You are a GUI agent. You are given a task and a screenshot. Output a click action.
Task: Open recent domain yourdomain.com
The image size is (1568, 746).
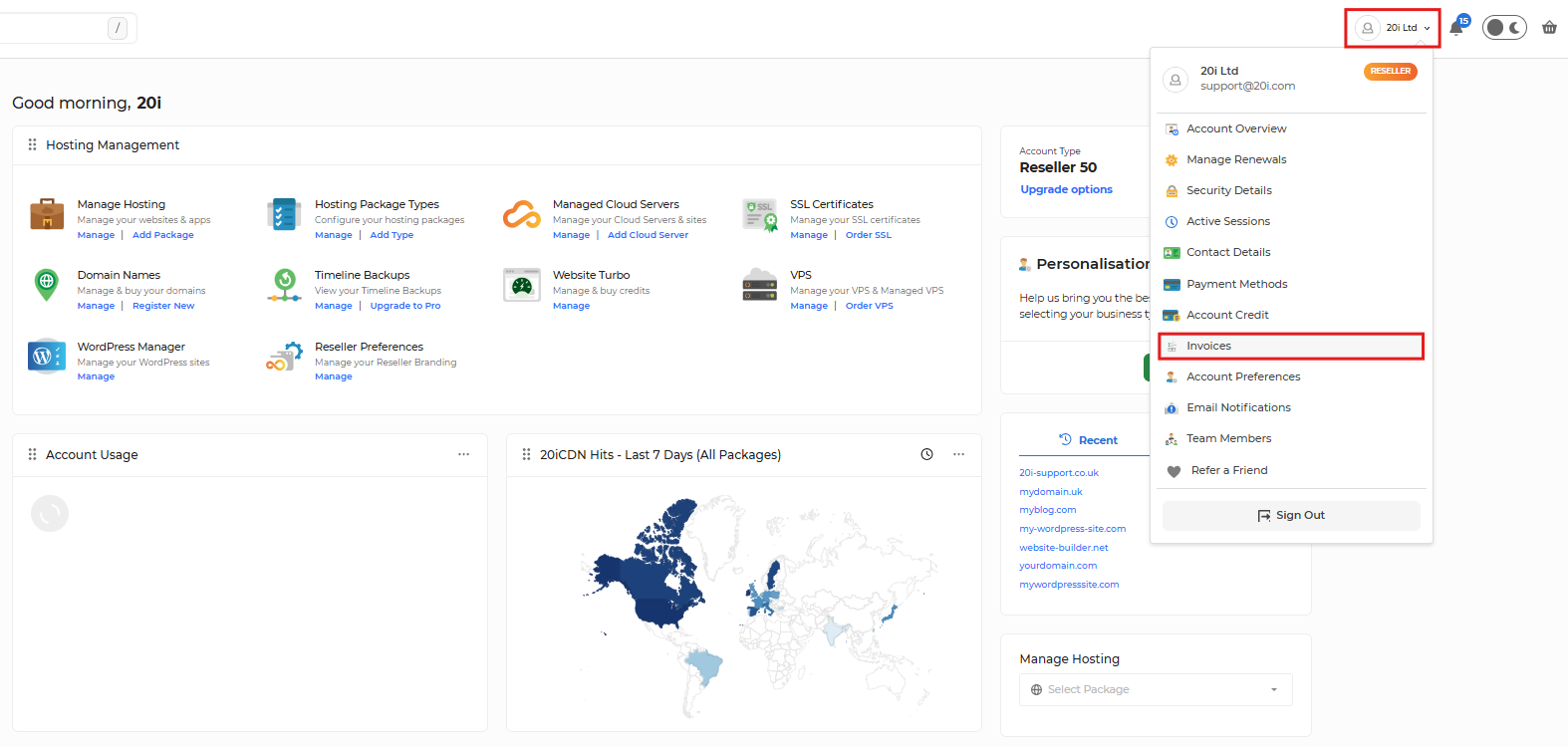click(x=1058, y=566)
